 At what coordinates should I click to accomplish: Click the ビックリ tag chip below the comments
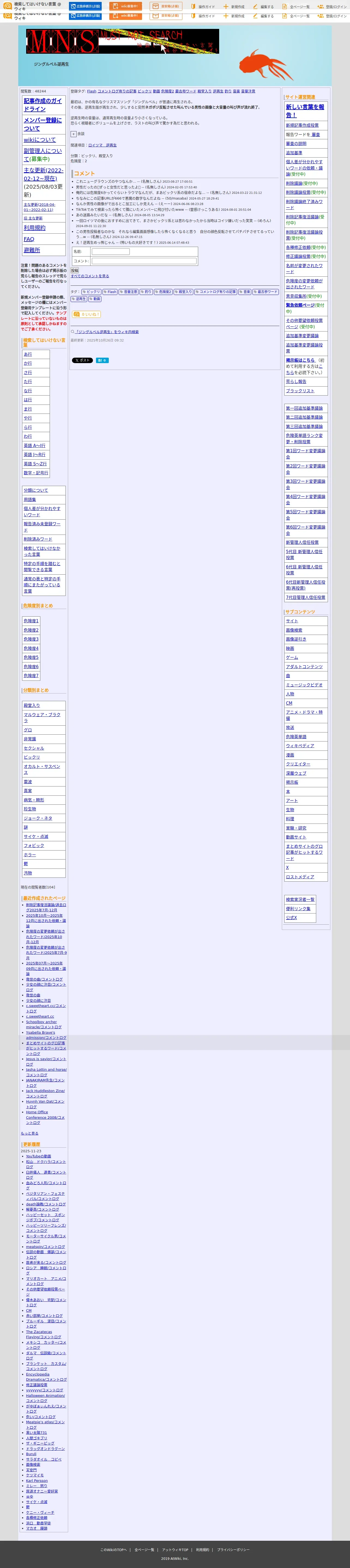click(91, 292)
